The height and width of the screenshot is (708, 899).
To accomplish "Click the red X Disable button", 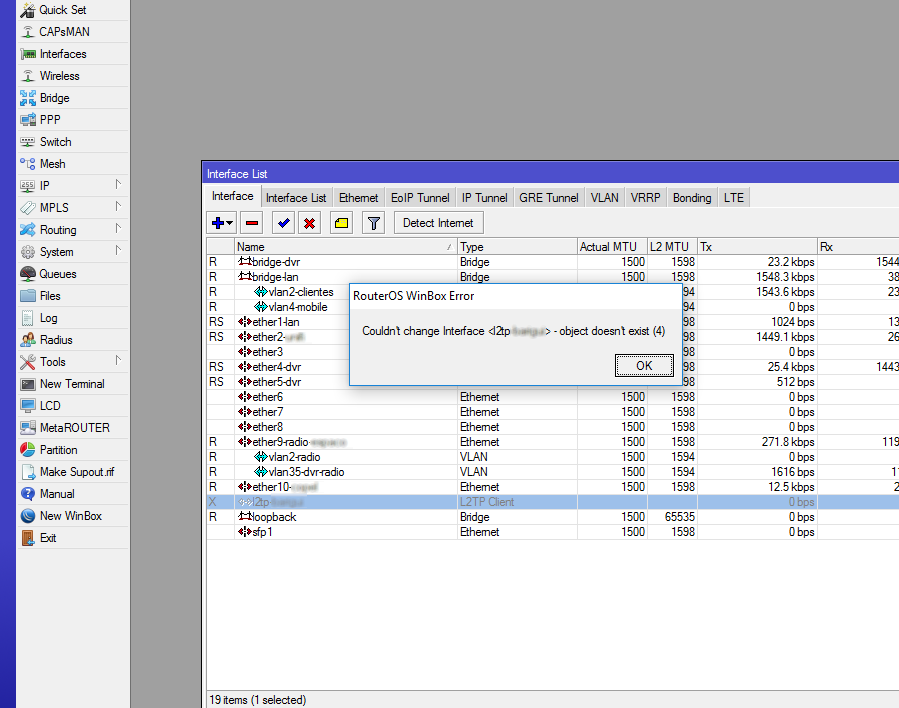I will click(x=310, y=223).
